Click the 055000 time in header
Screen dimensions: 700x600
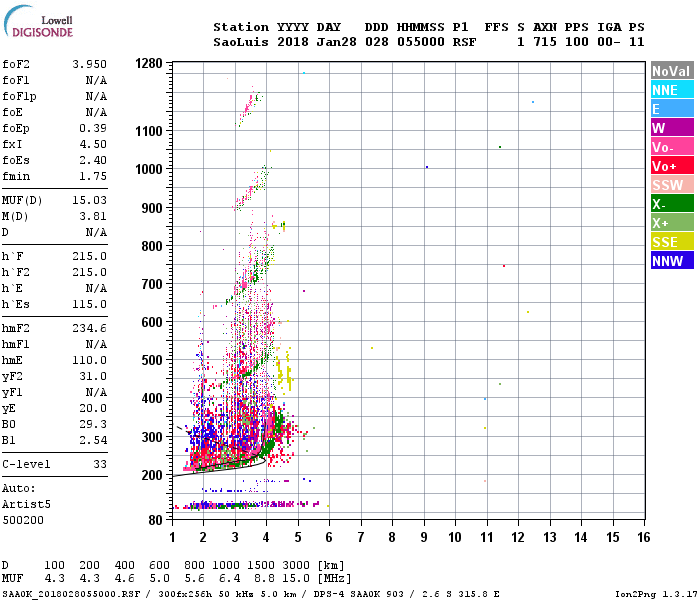pos(421,42)
